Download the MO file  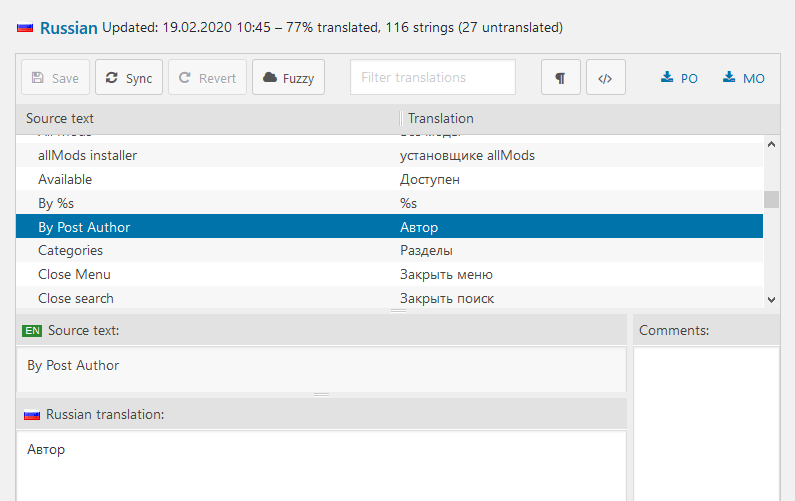pyautogui.click(x=743, y=78)
